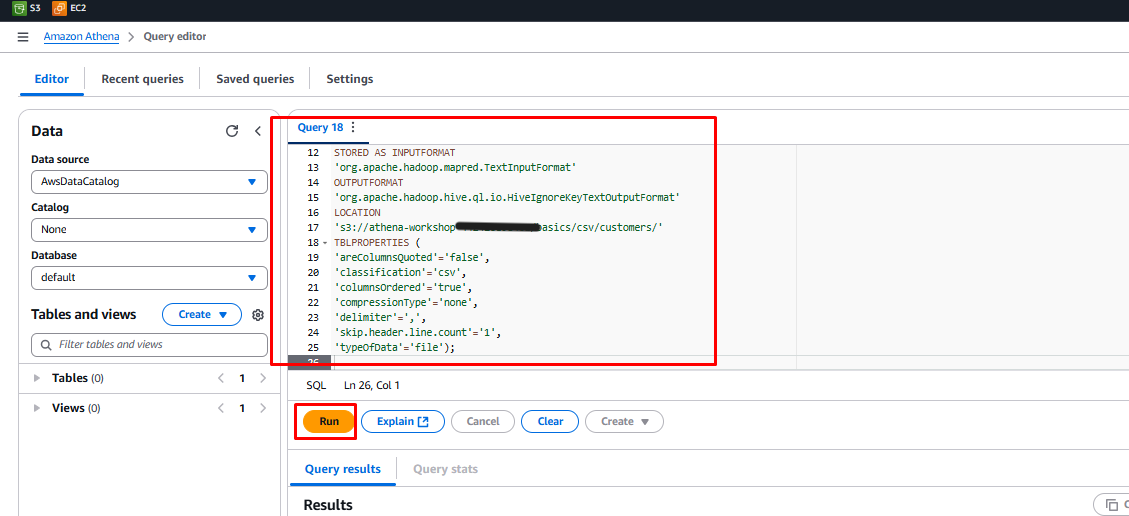
Task: Switch to the Query stats tab
Action: coord(445,469)
